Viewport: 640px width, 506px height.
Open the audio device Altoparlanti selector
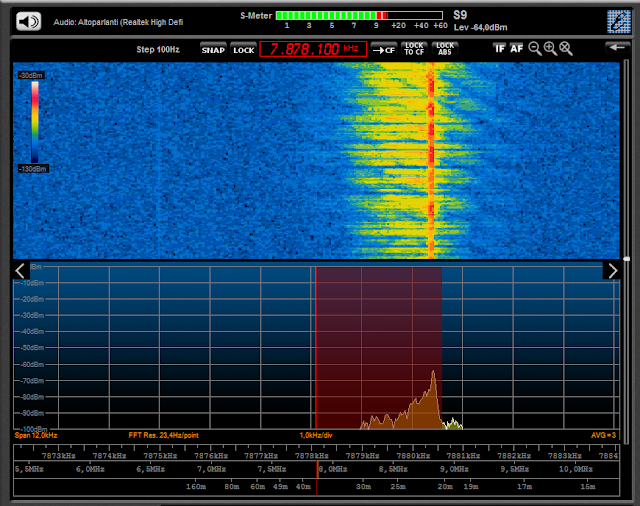(118, 22)
